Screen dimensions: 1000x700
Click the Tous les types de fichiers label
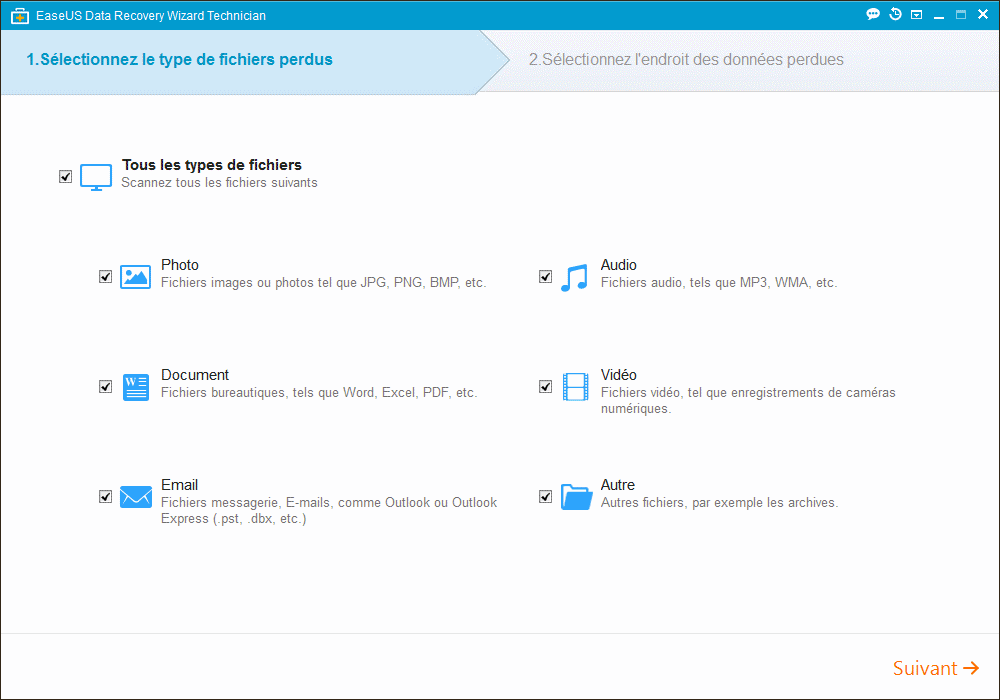tap(212, 165)
